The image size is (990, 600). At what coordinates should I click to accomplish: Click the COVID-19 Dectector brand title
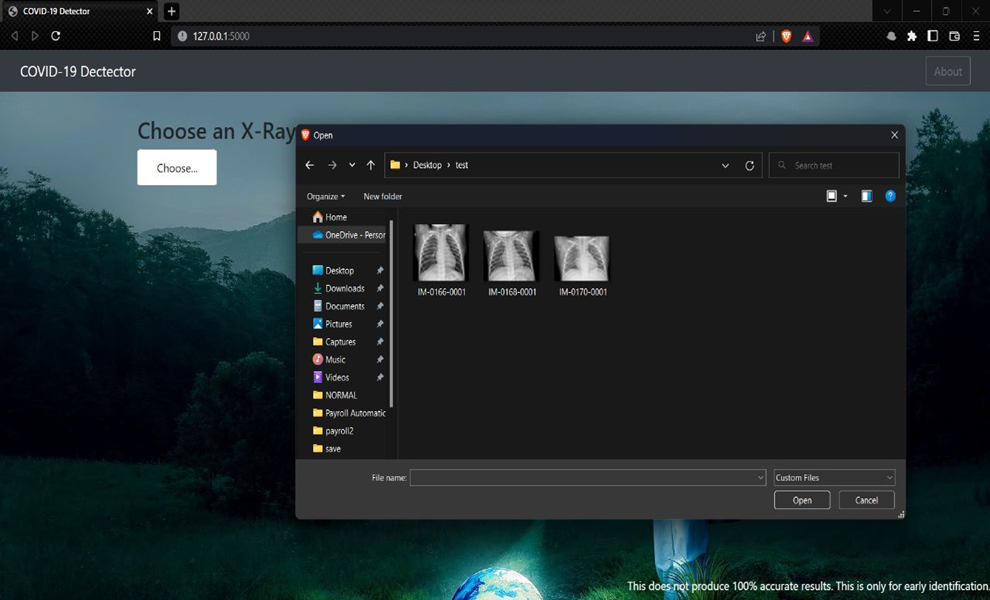point(78,71)
